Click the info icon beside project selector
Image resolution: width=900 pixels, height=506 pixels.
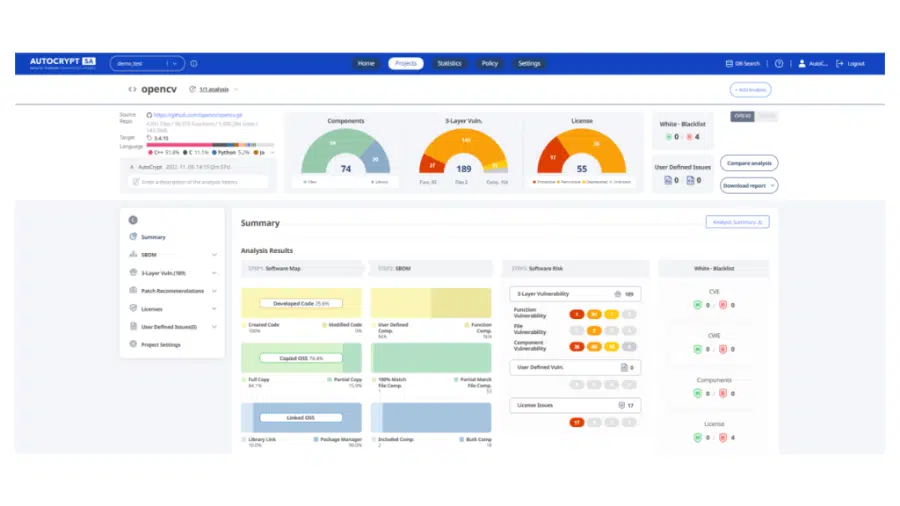[194, 63]
